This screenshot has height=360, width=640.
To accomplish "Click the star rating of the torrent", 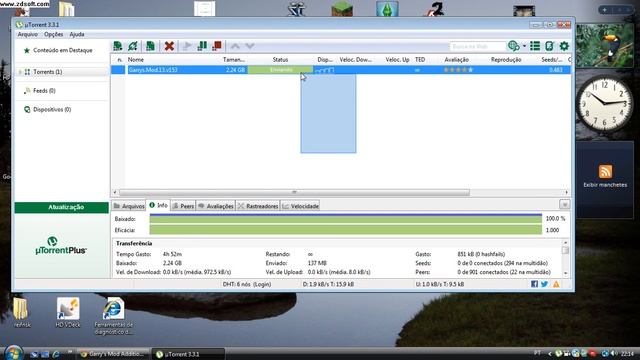I will 458,70.
